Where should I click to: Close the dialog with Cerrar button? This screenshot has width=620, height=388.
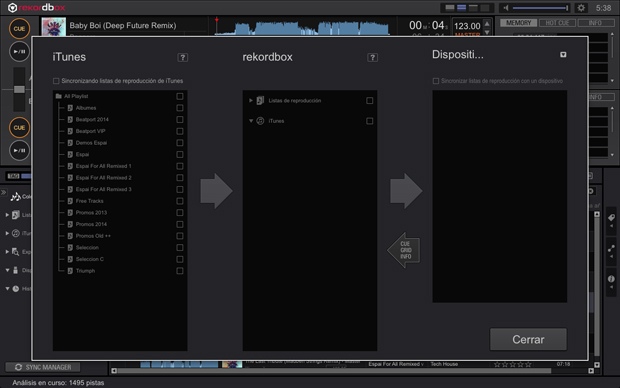point(528,339)
